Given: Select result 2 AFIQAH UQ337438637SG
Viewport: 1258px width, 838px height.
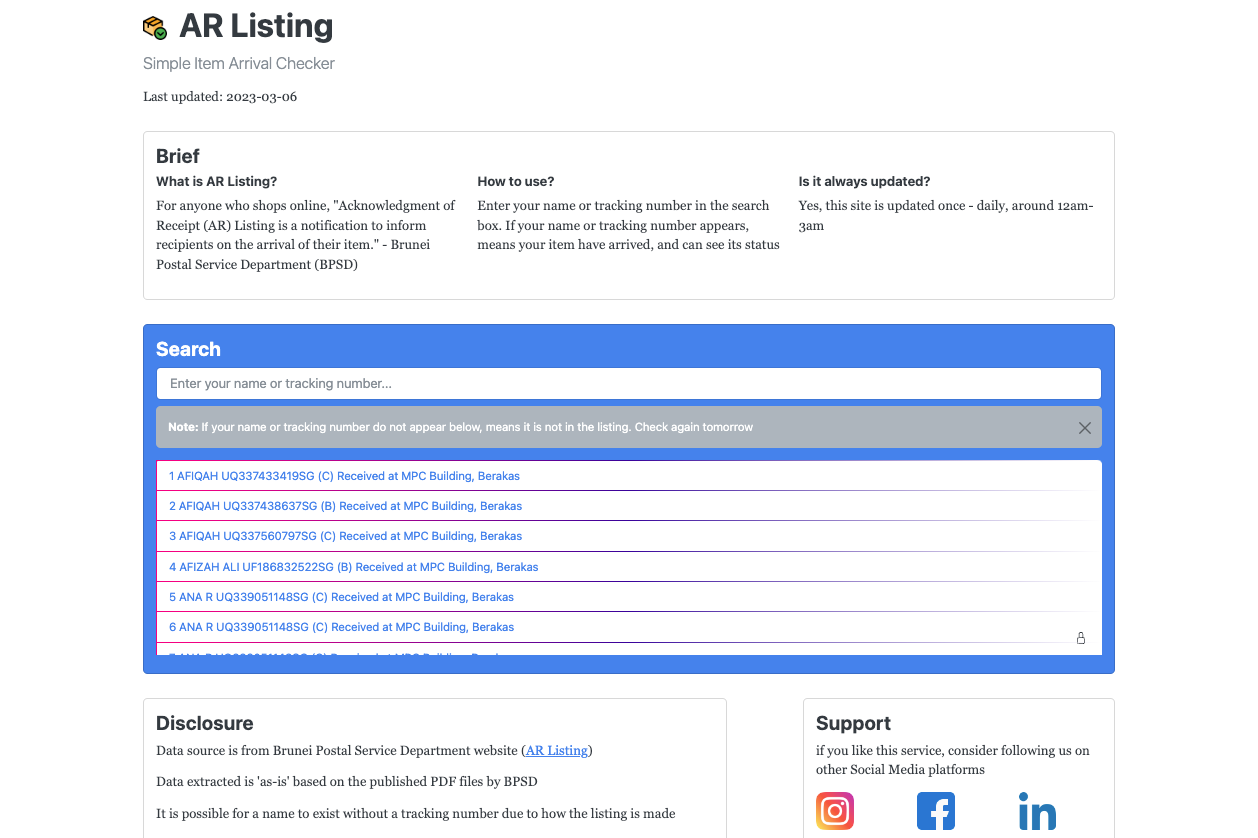Looking at the screenshot, I should tap(345, 506).
